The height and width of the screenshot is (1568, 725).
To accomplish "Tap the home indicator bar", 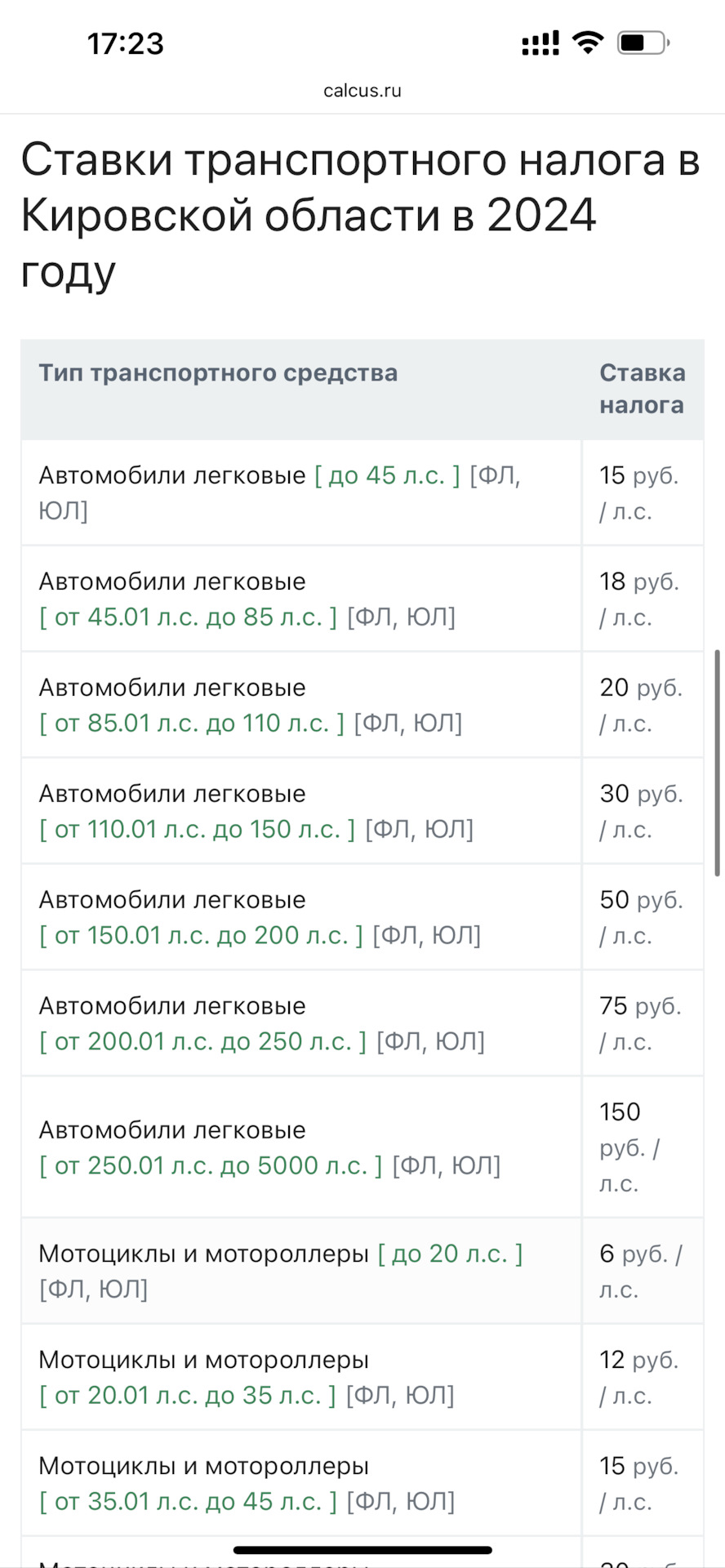I will click(362, 1549).
